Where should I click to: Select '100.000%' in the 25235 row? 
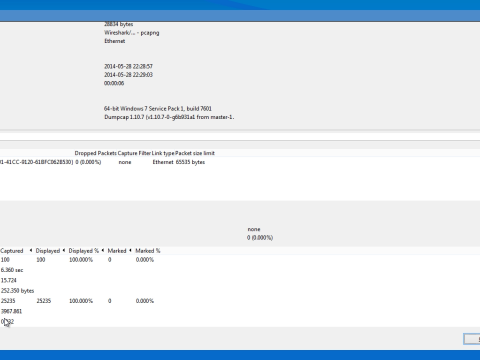coord(81,301)
